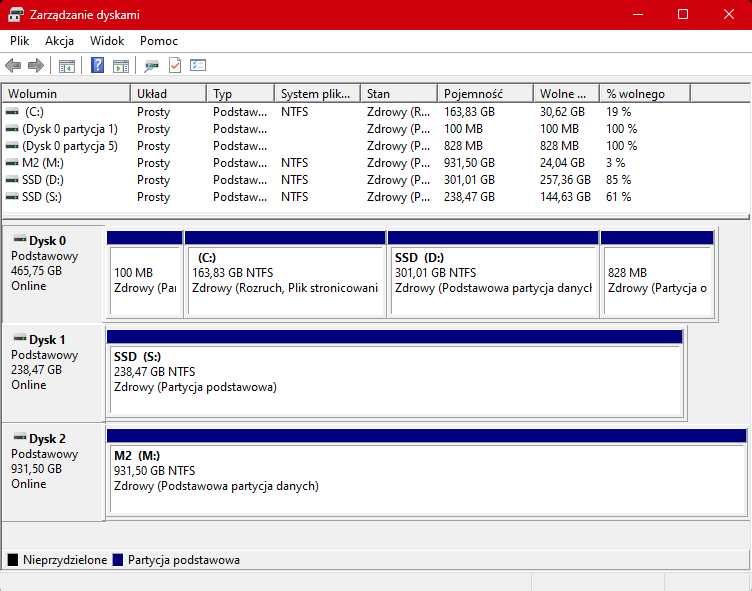Click the 19 % free cell for (C:)
This screenshot has width=752, height=591.
[618, 112]
